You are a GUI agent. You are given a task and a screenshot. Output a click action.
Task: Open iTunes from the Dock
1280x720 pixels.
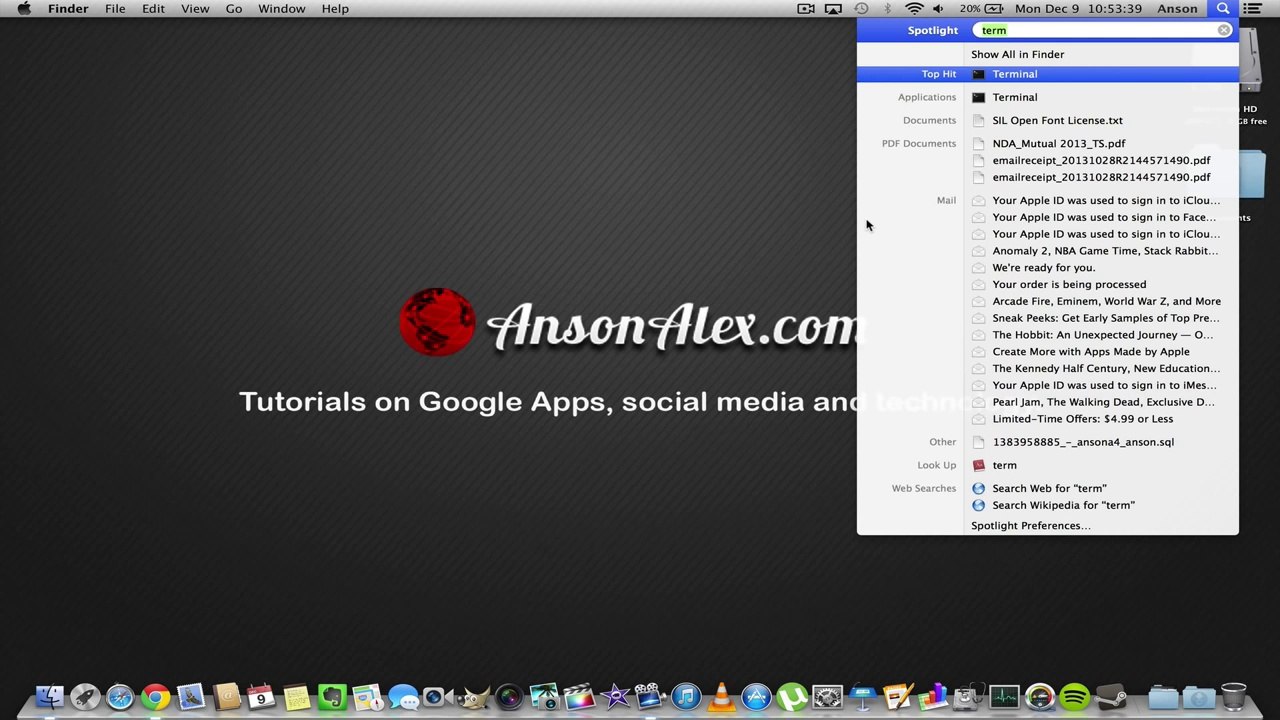(686, 697)
